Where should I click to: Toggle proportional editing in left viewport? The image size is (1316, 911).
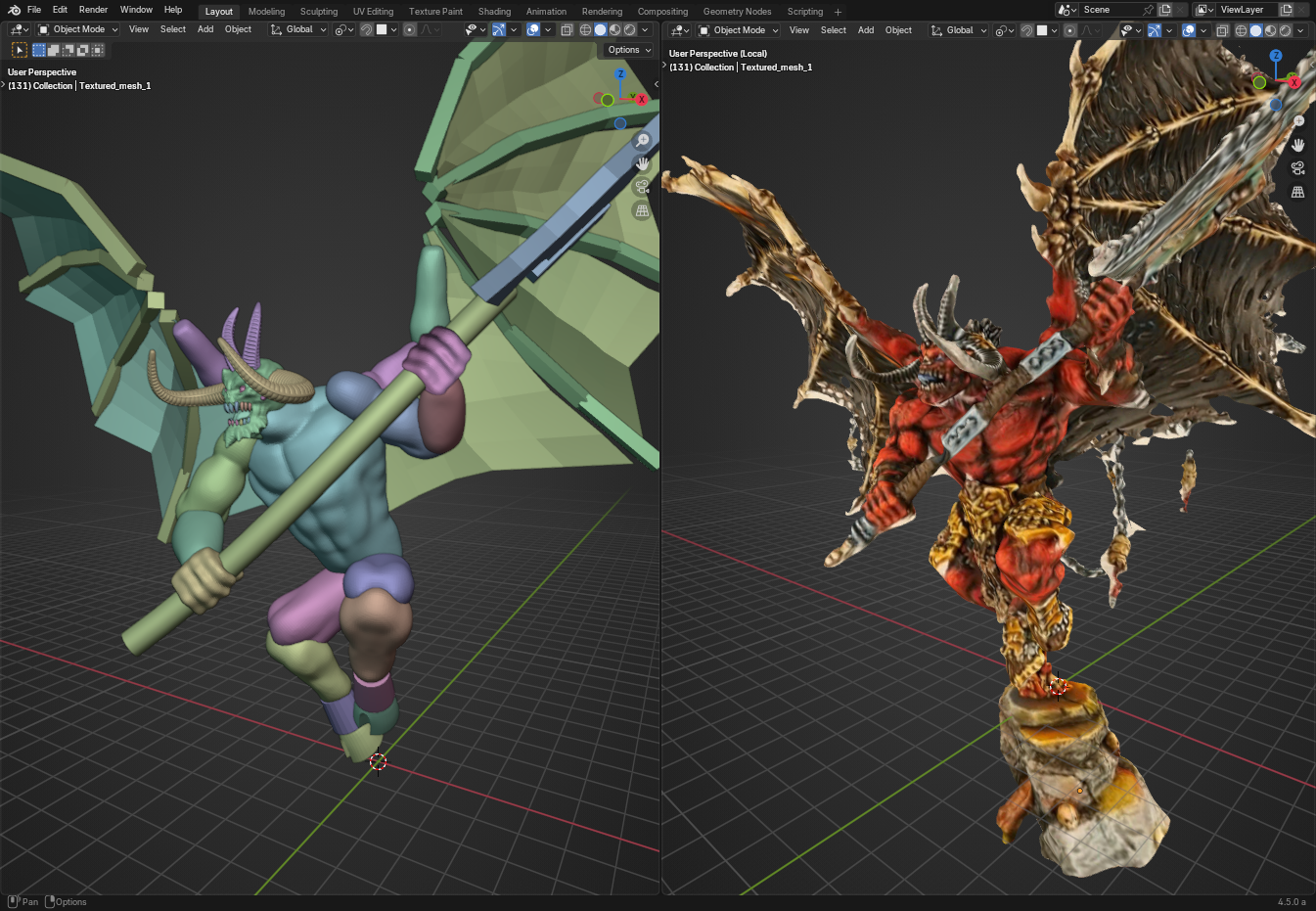410,29
